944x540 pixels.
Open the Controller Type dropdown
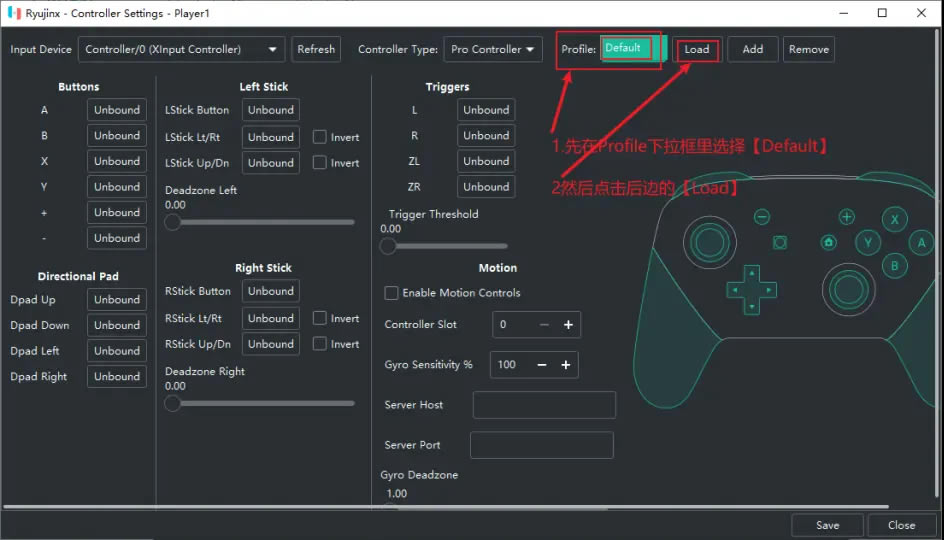[x=492, y=49]
